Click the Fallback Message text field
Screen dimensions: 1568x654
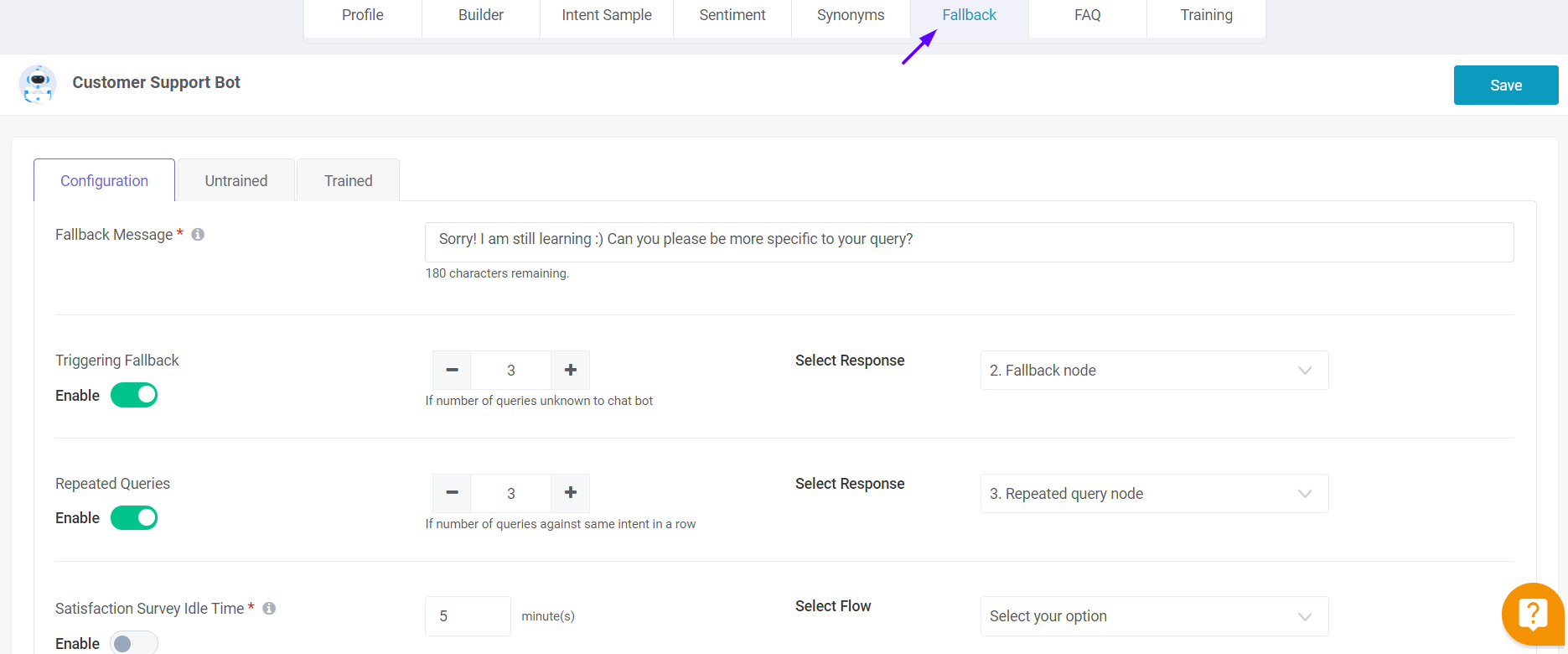(x=969, y=242)
